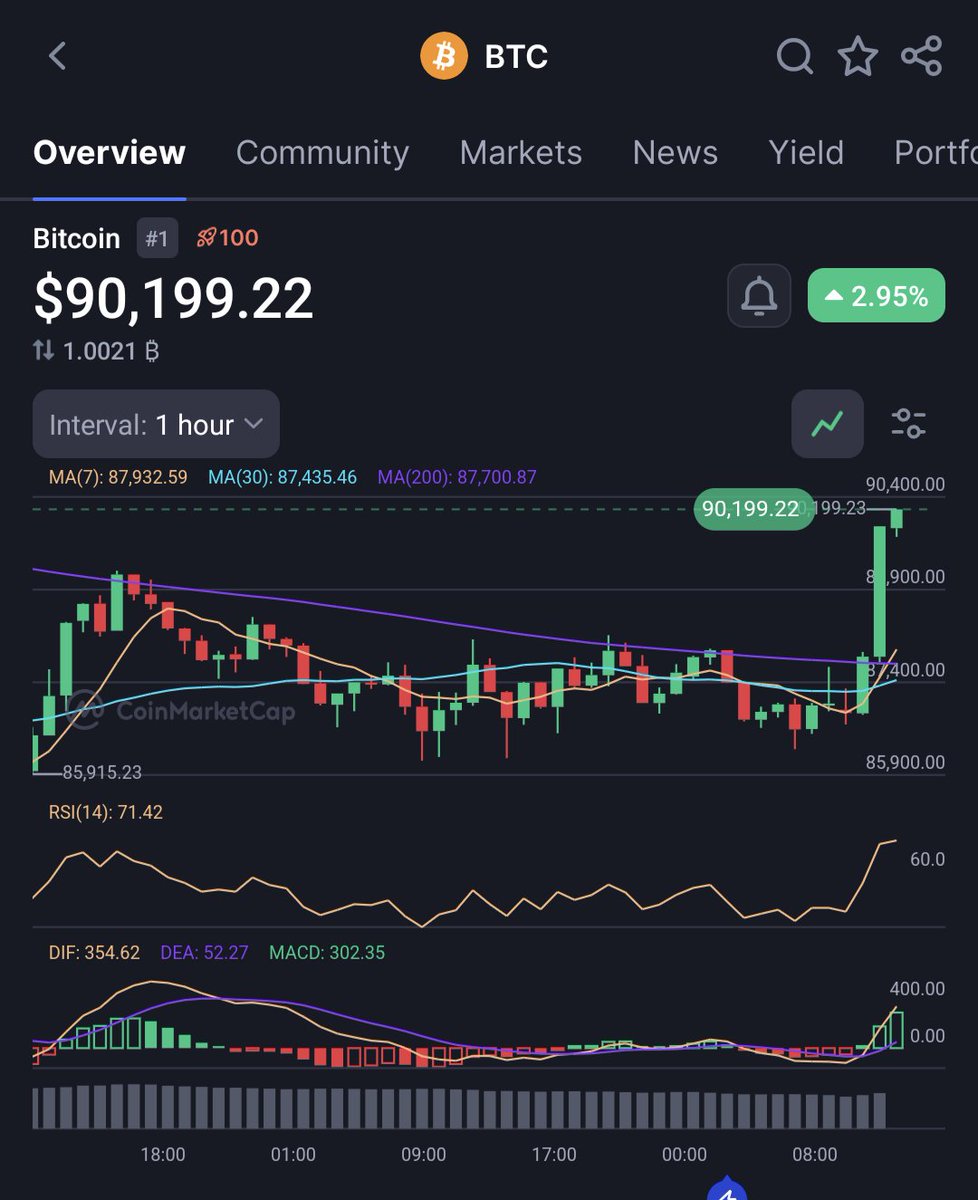Tap the 17:00 time axis label
Image resolution: width=978 pixels, height=1200 pixels.
(x=554, y=1154)
